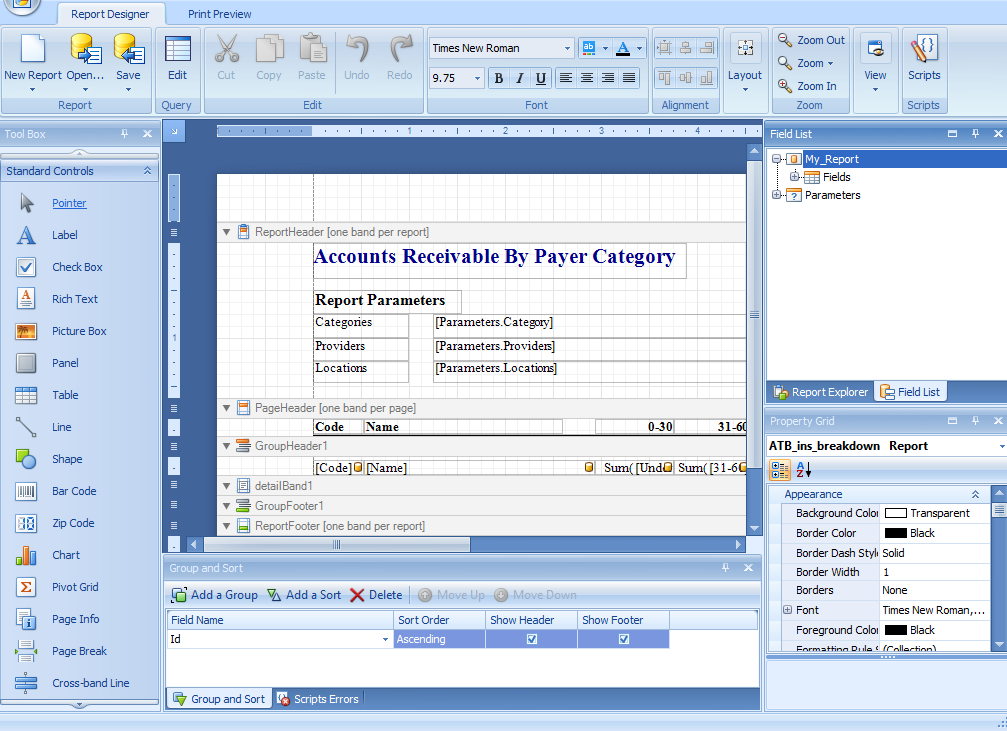Image resolution: width=1007 pixels, height=731 pixels.
Task: Select the Report Designer tab
Action: [x=110, y=14]
